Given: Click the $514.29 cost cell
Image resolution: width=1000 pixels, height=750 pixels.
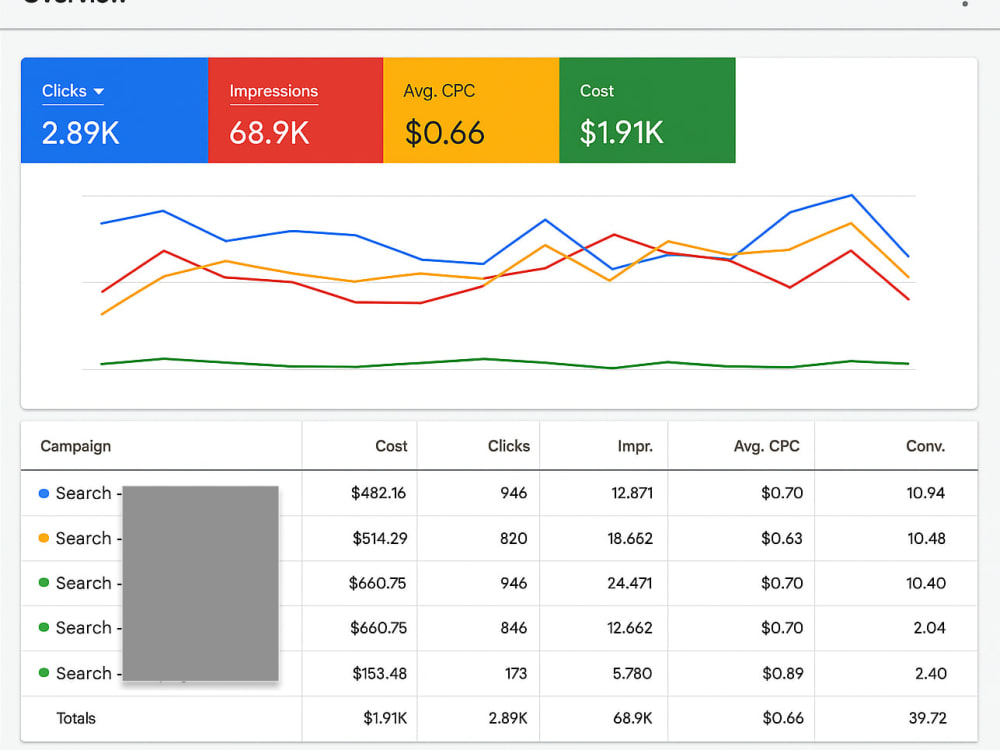Looking at the screenshot, I should pyautogui.click(x=379, y=538).
